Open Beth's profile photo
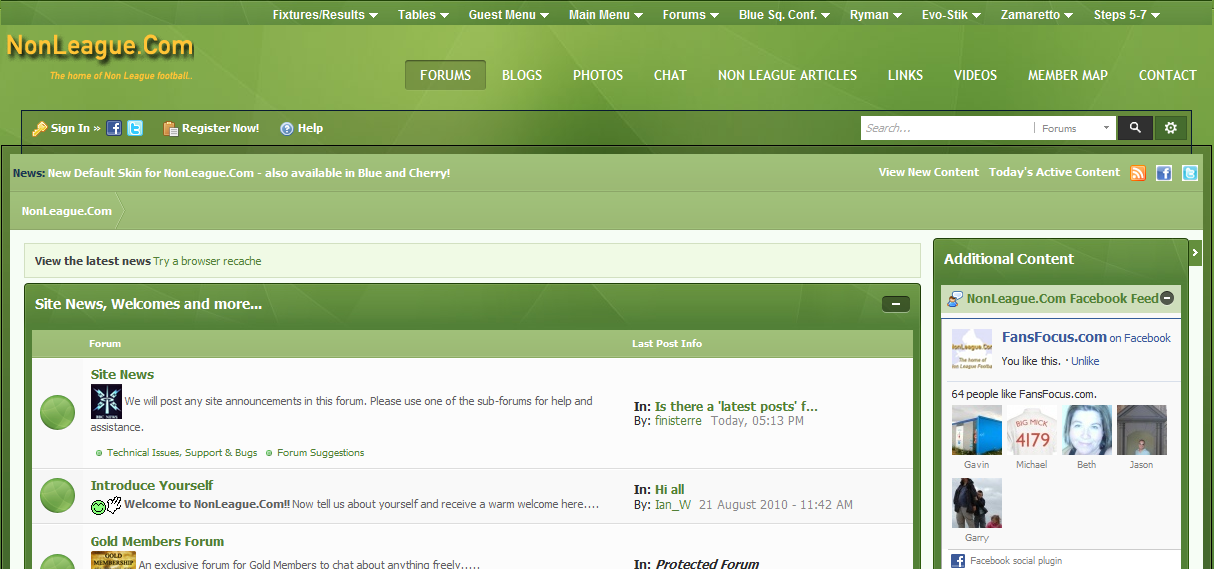This screenshot has height=569, width=1214. (1087, 430)
